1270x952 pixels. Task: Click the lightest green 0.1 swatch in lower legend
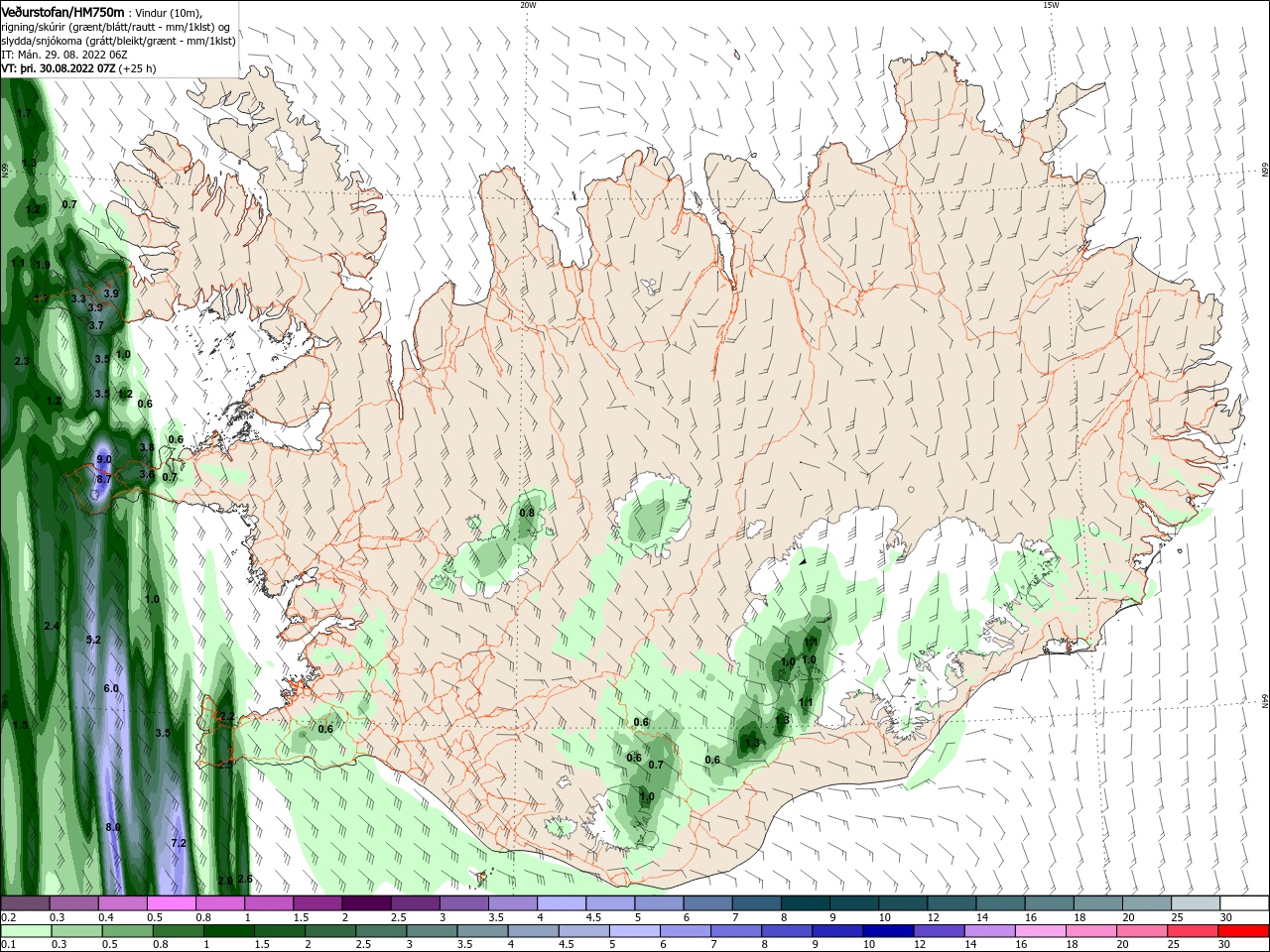click(25, 931)
